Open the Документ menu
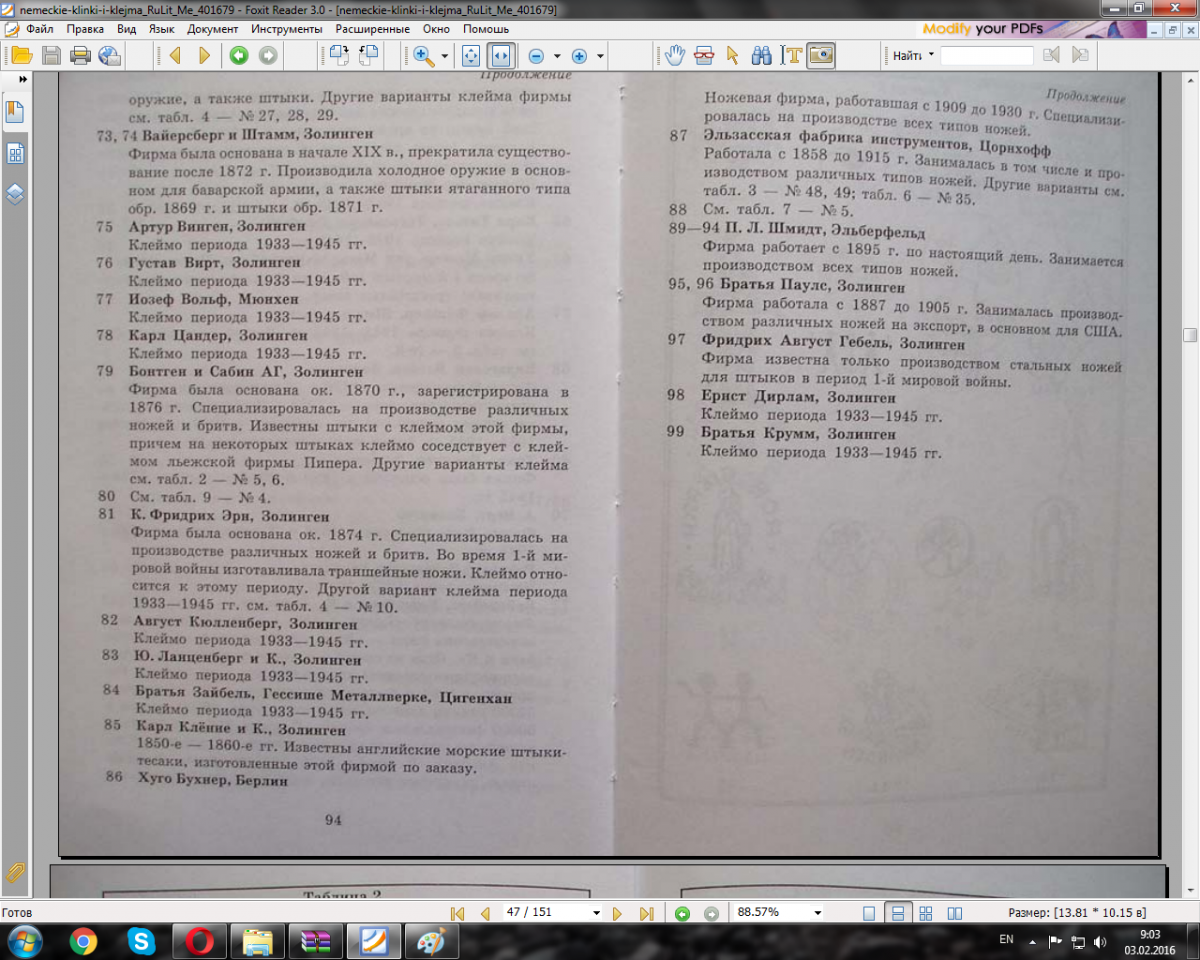1200x960 pixels. (x=213, y=29)
